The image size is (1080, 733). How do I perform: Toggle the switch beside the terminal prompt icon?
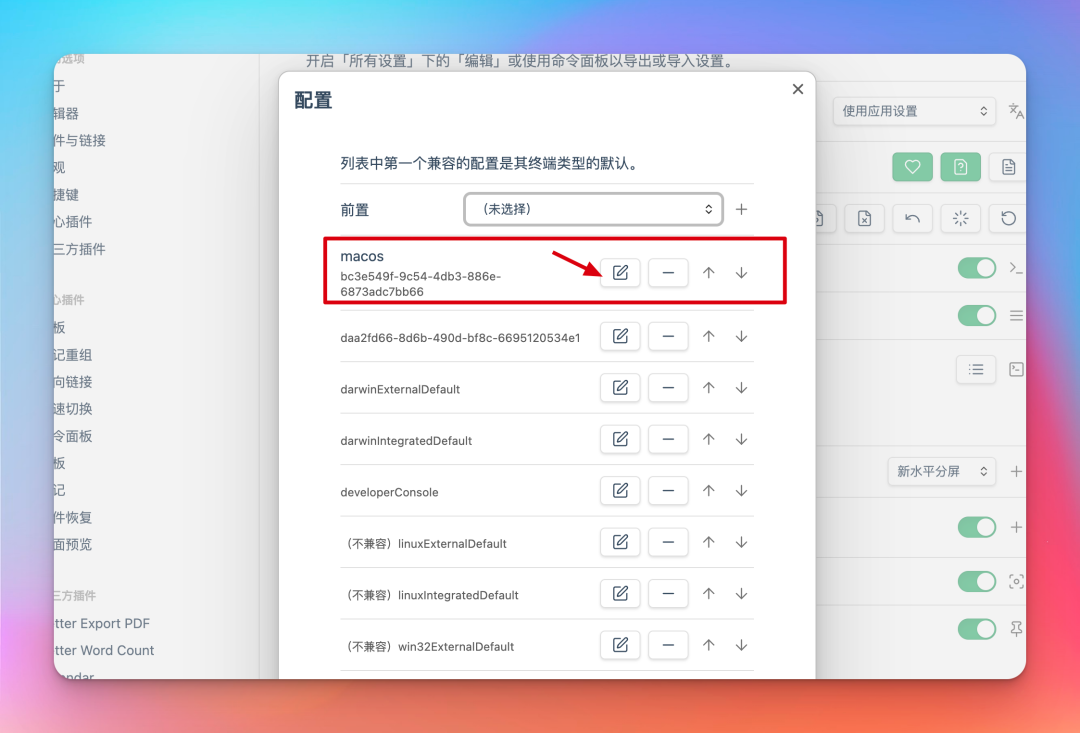coord(977,268)
